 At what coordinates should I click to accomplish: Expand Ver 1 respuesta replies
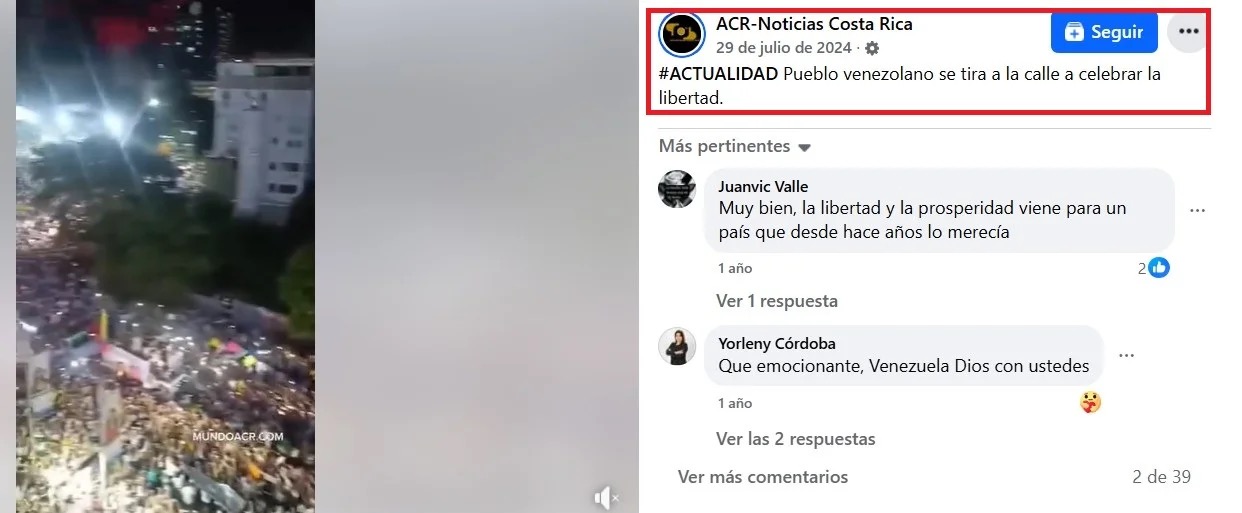777,301
